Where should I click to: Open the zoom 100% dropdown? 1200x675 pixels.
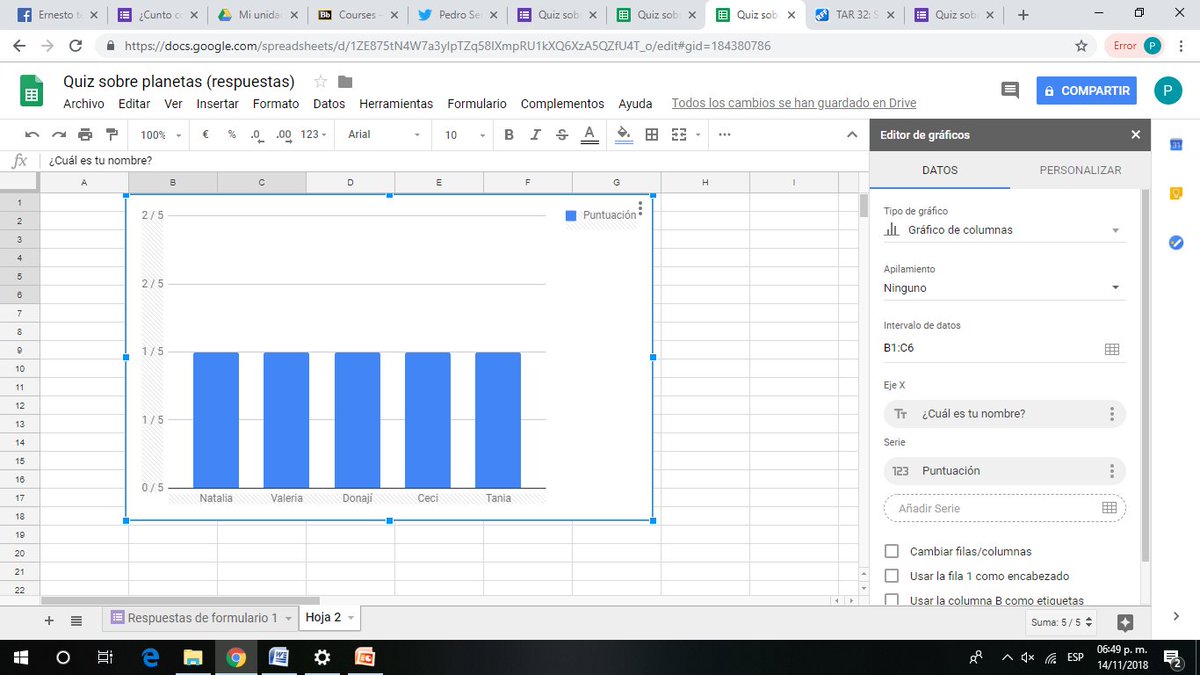coord(161,135)
